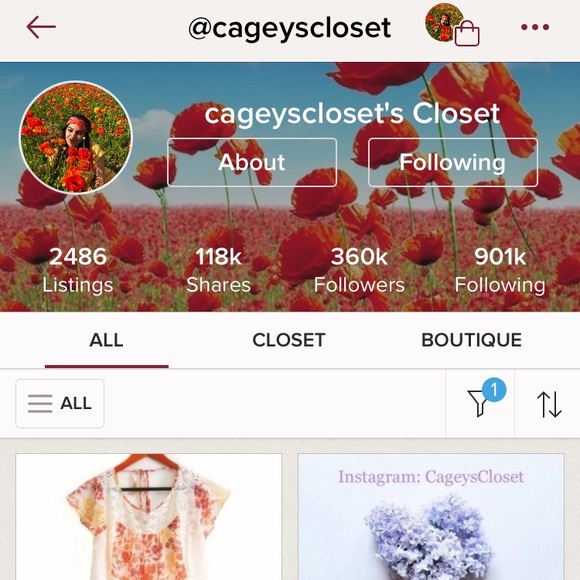Tap the hamburger lines icon beside ALL
The height and width of the screenshot is (580, 580).
(x=40, y=403)
